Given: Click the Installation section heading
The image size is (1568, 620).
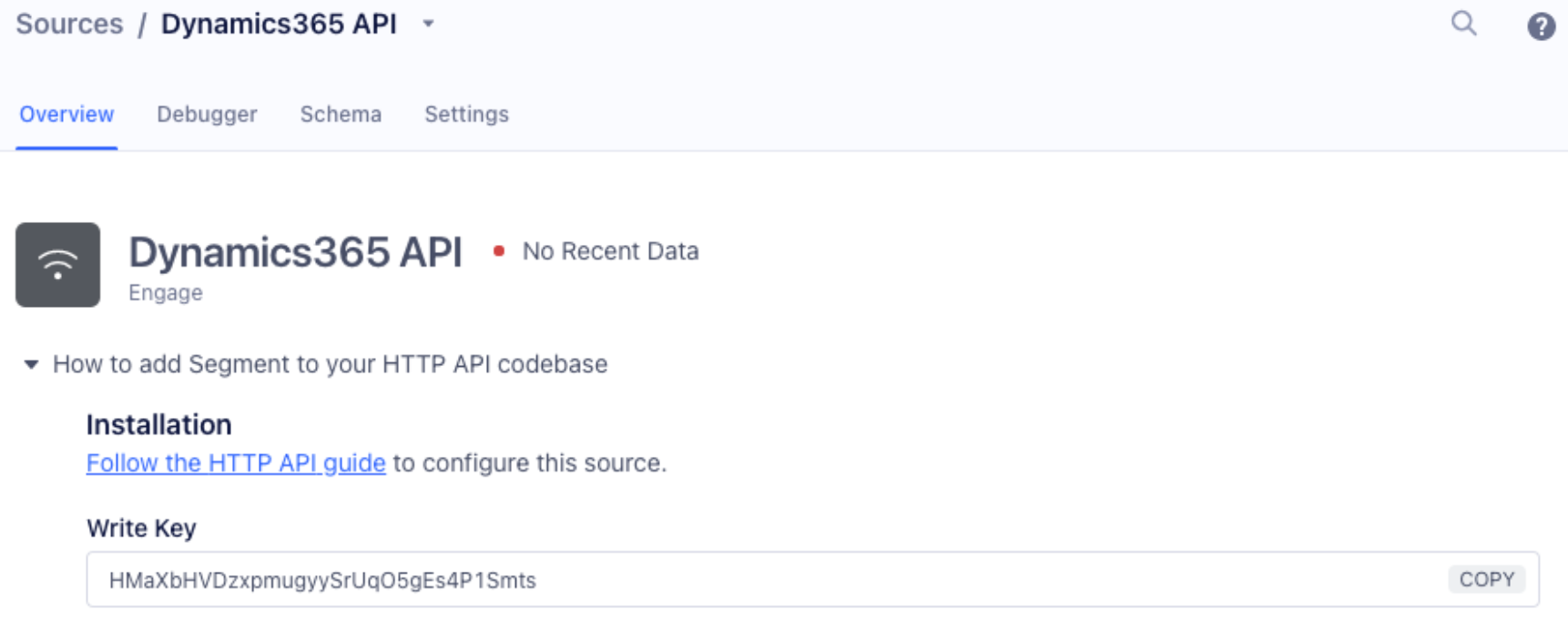Looking at the screenshot, I should point(159,424).
